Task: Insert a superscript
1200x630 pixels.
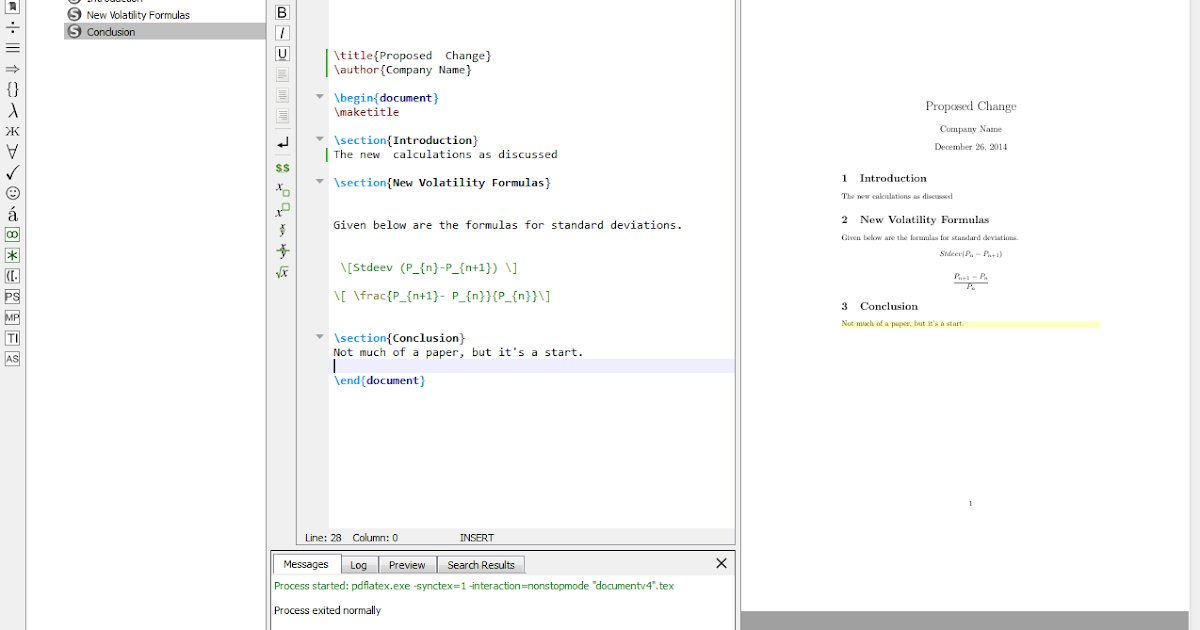Action: click(x=283, y=209)
